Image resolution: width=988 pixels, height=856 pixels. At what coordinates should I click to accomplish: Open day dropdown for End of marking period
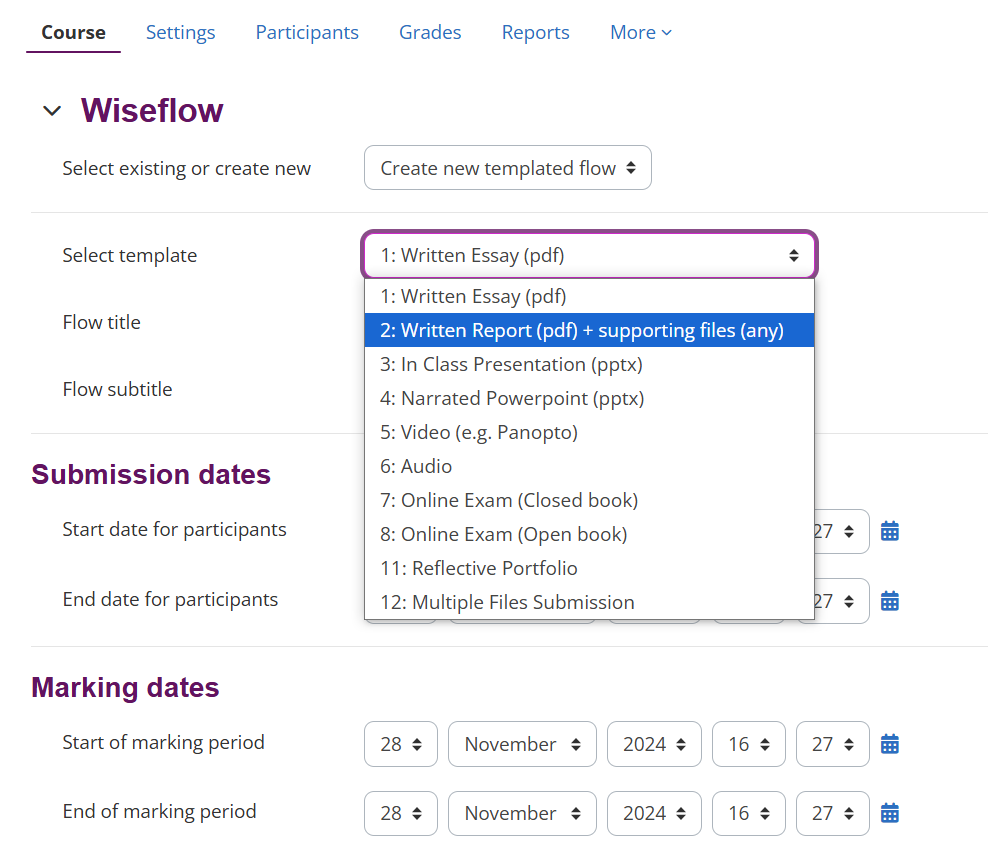pyautogui.click(x=401, y=813)
